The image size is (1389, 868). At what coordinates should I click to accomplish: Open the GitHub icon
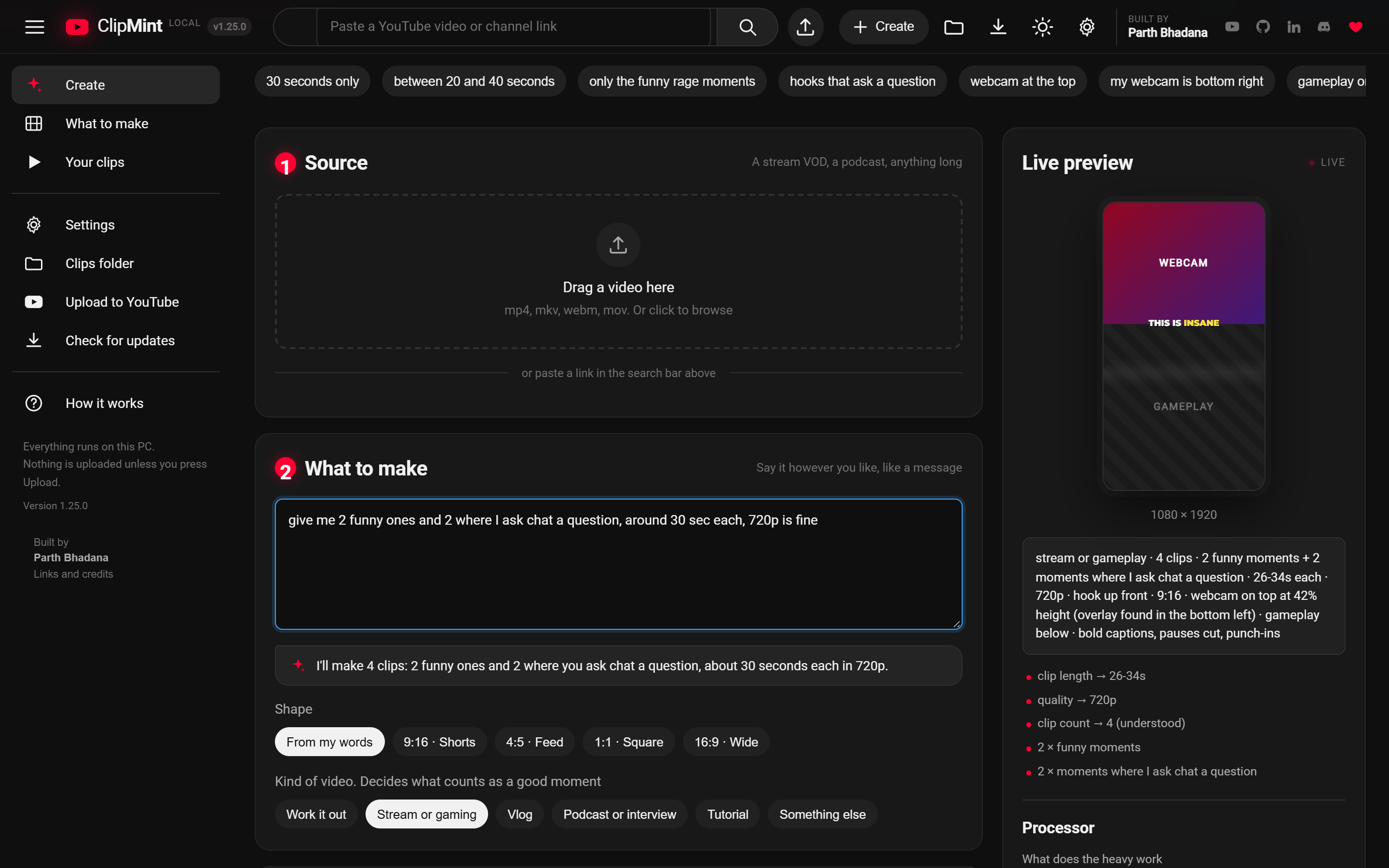coord(1263,27)
